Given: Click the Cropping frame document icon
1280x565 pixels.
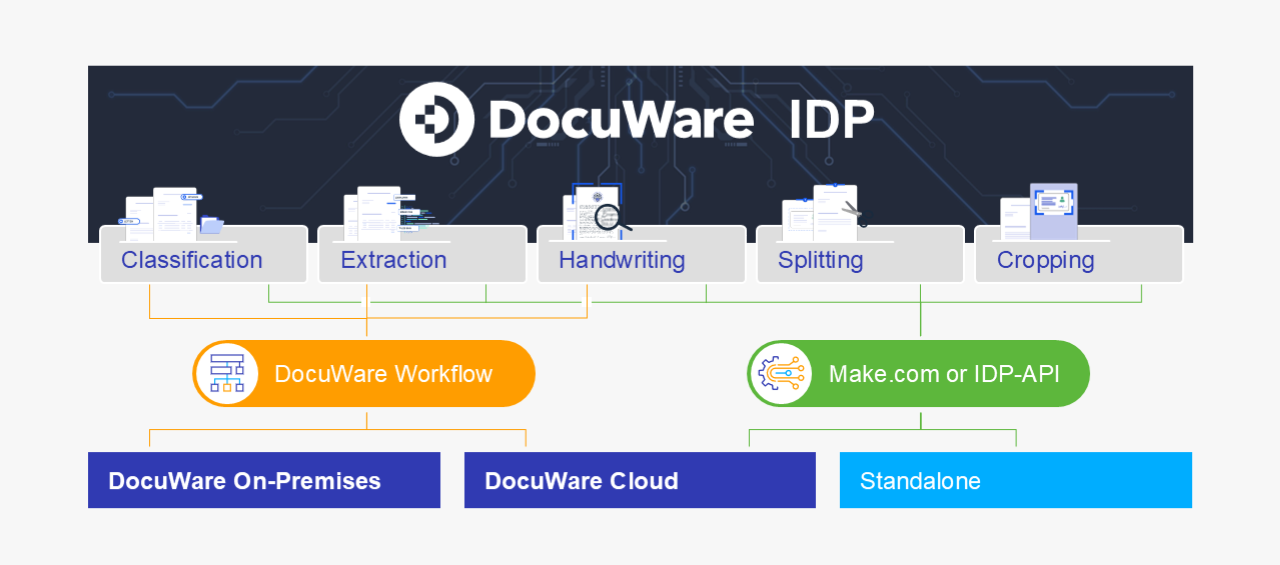Looking at the screenshot, I should pyautogui.click(x=1039, y=211).
